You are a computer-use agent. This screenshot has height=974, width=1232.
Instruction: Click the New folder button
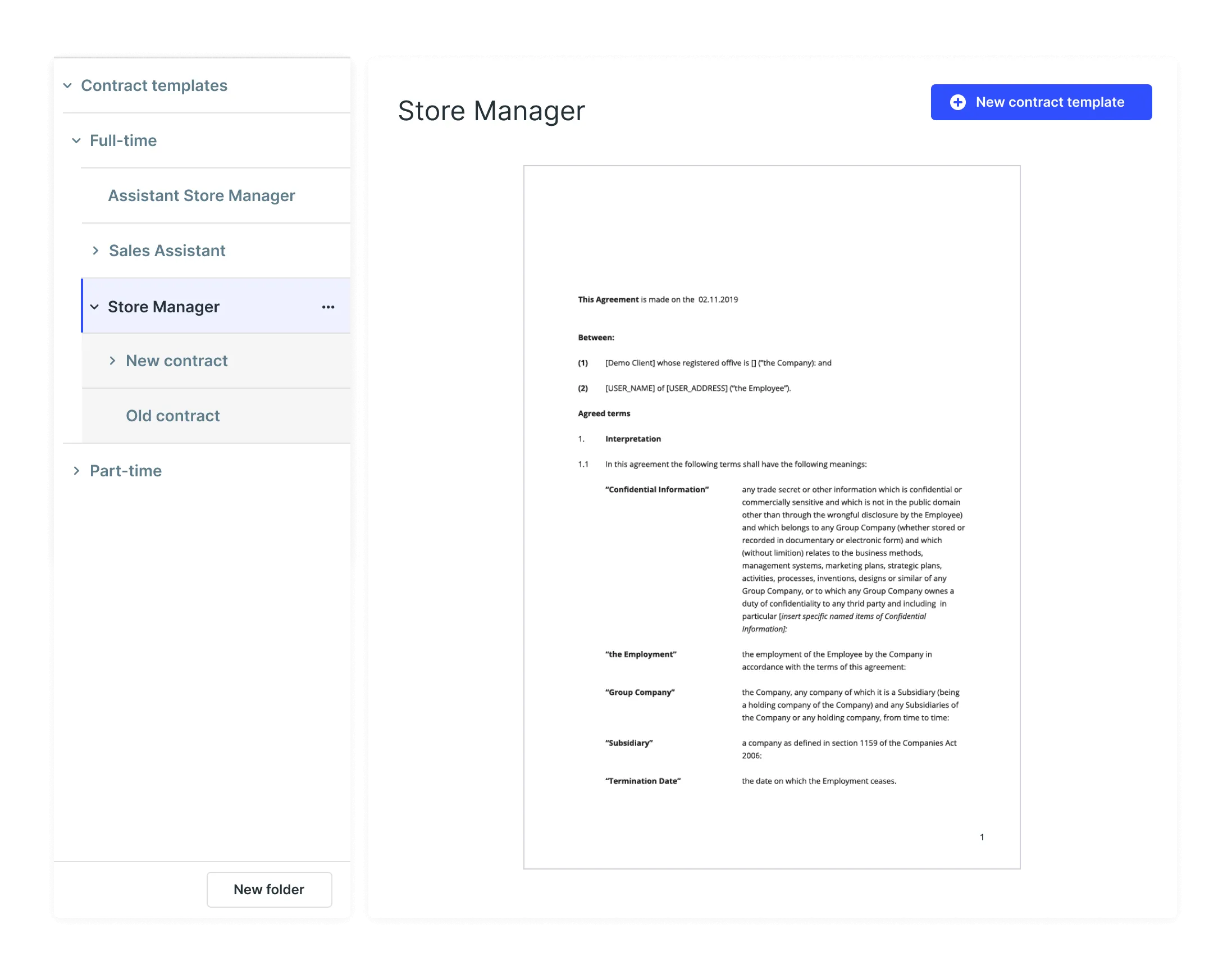[268, 888]
